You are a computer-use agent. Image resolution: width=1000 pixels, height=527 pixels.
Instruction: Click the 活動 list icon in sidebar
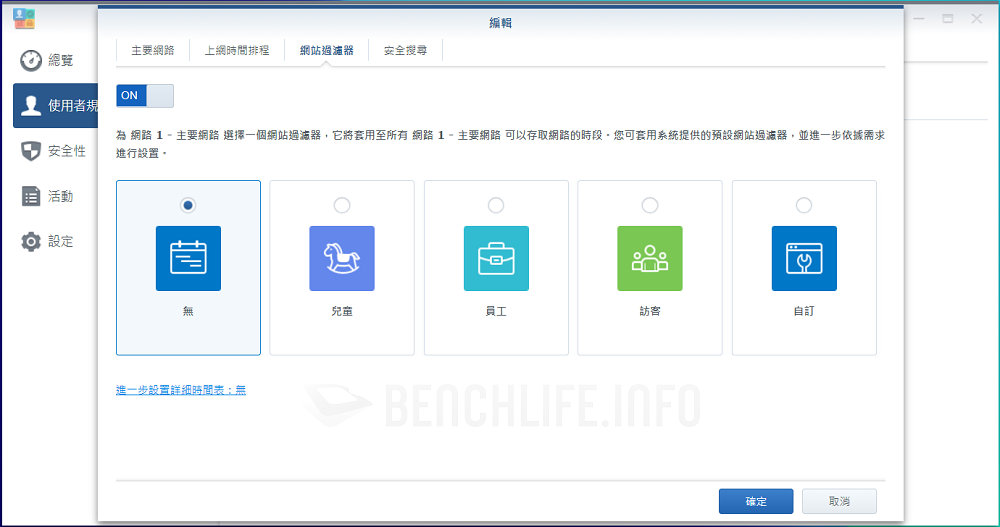point(31,197)
